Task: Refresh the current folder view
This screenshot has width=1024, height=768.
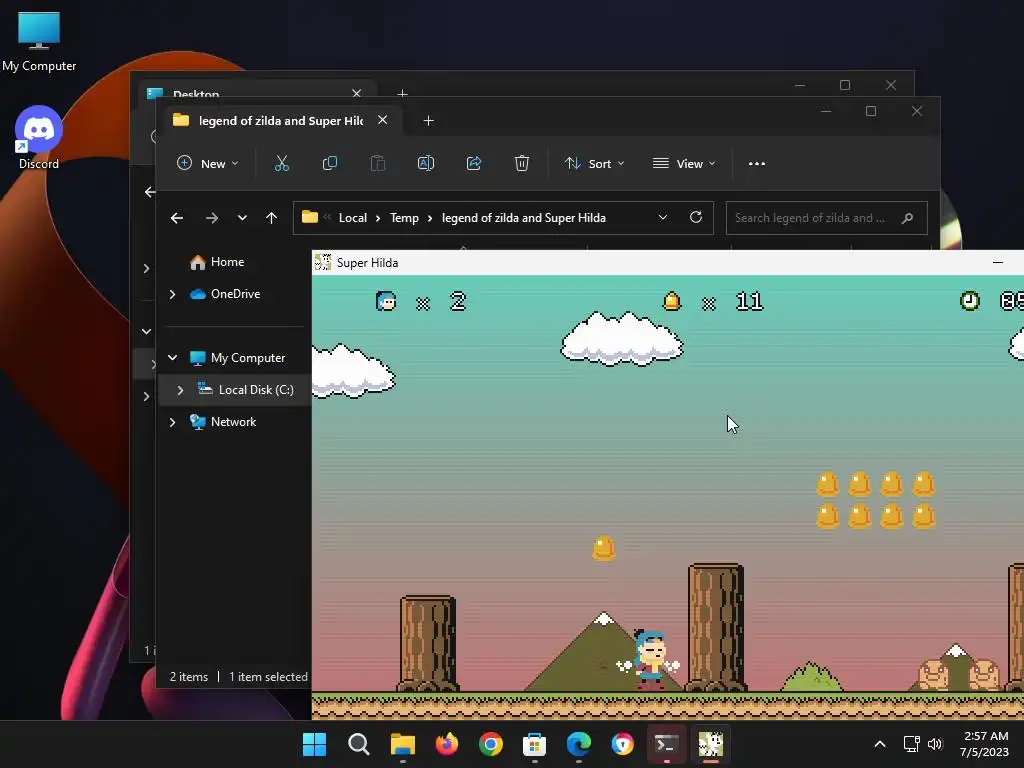Action: (696, 217)
